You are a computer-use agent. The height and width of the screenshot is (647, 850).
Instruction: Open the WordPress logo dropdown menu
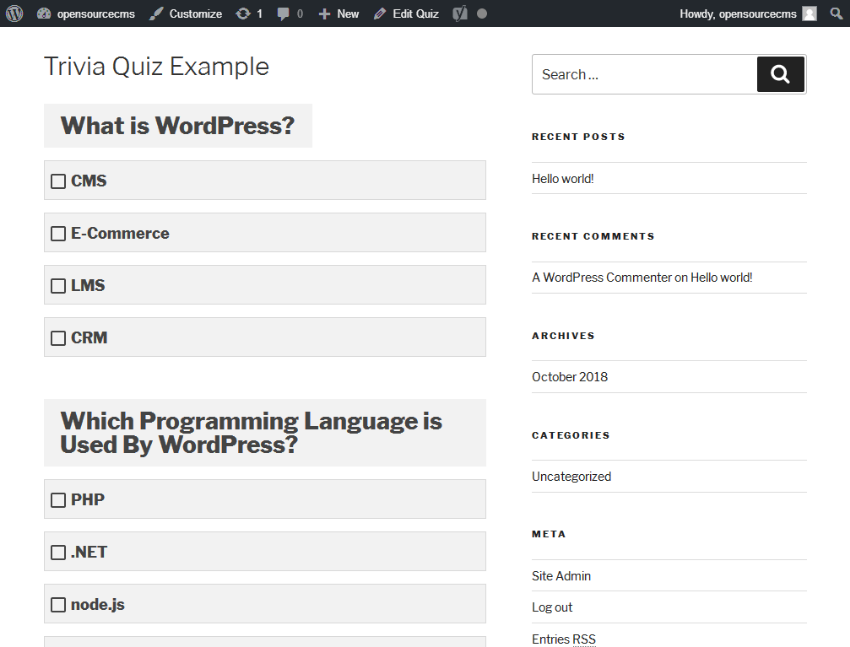click(x=14, y=13)
